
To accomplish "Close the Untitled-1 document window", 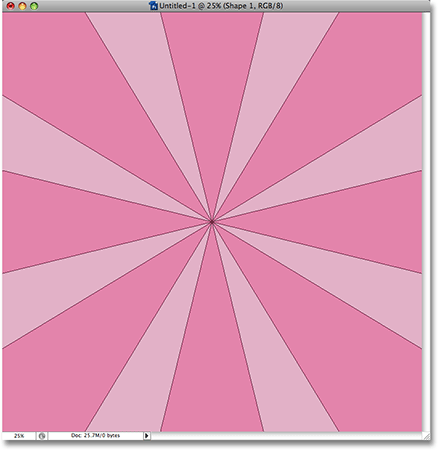I will click(11, 6).
